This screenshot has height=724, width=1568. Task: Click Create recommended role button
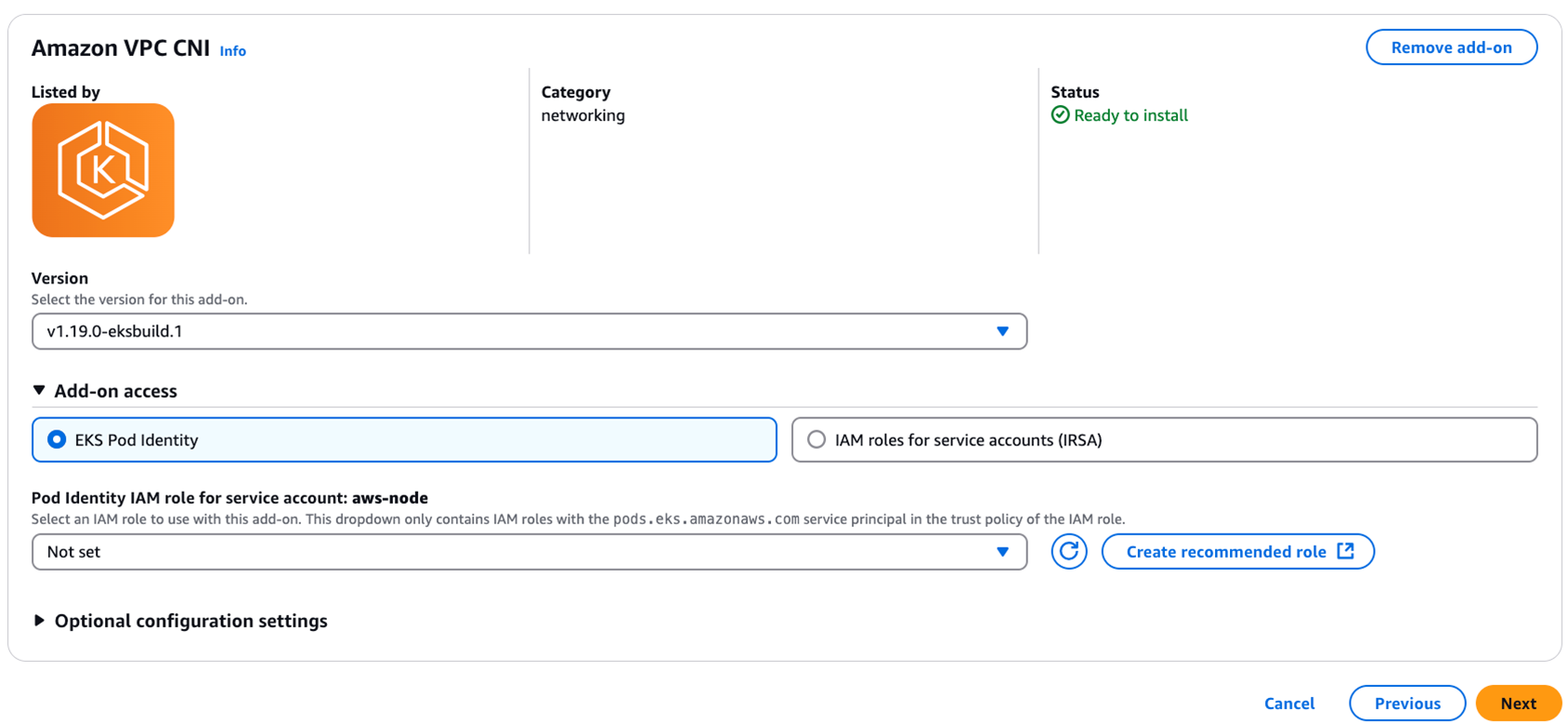click(1237, 551)
